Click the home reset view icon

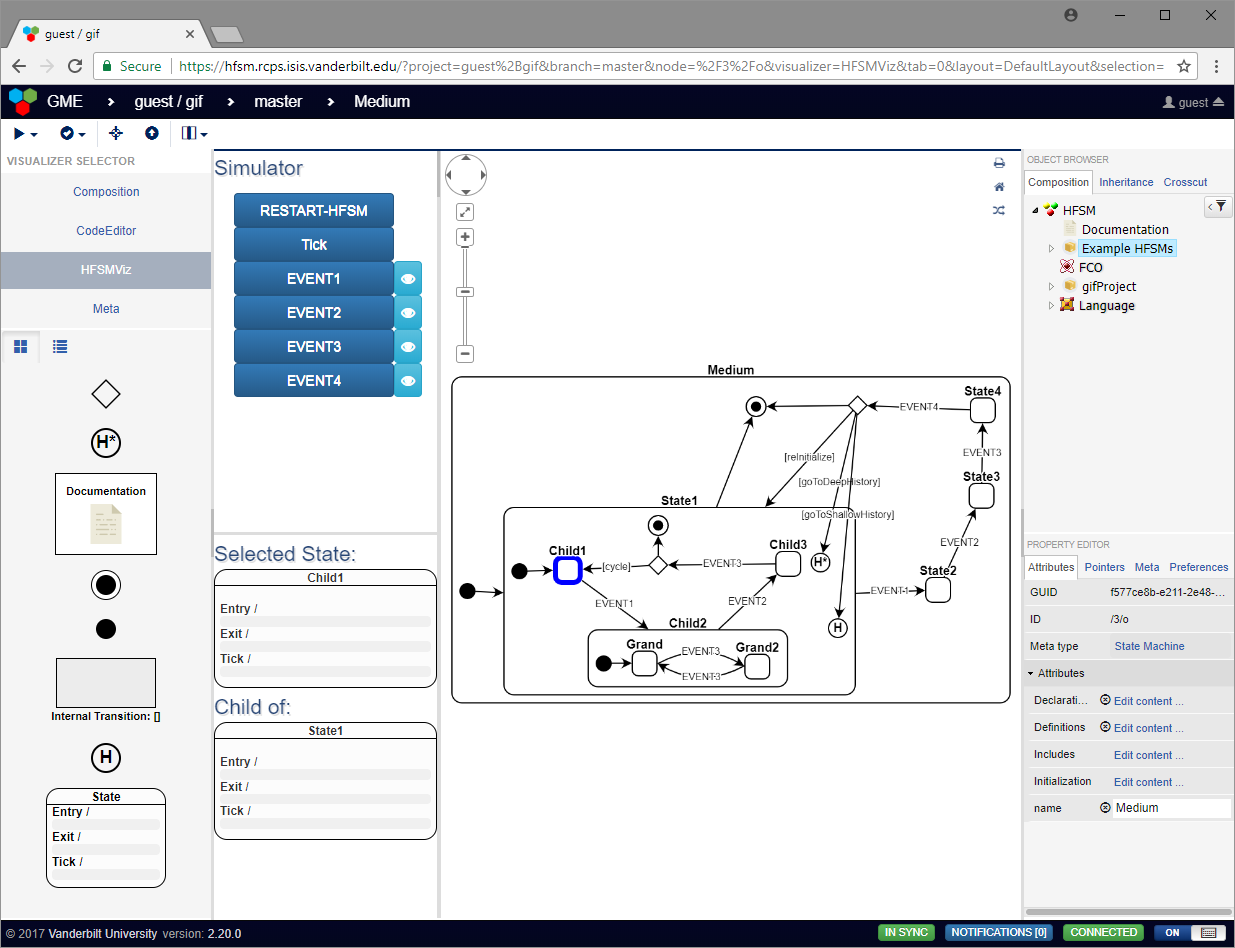pyautogui.click(x=998, y=187)
